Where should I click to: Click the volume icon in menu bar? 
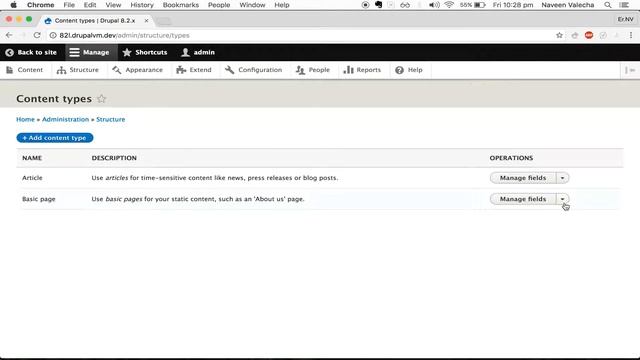pos(434,5)
